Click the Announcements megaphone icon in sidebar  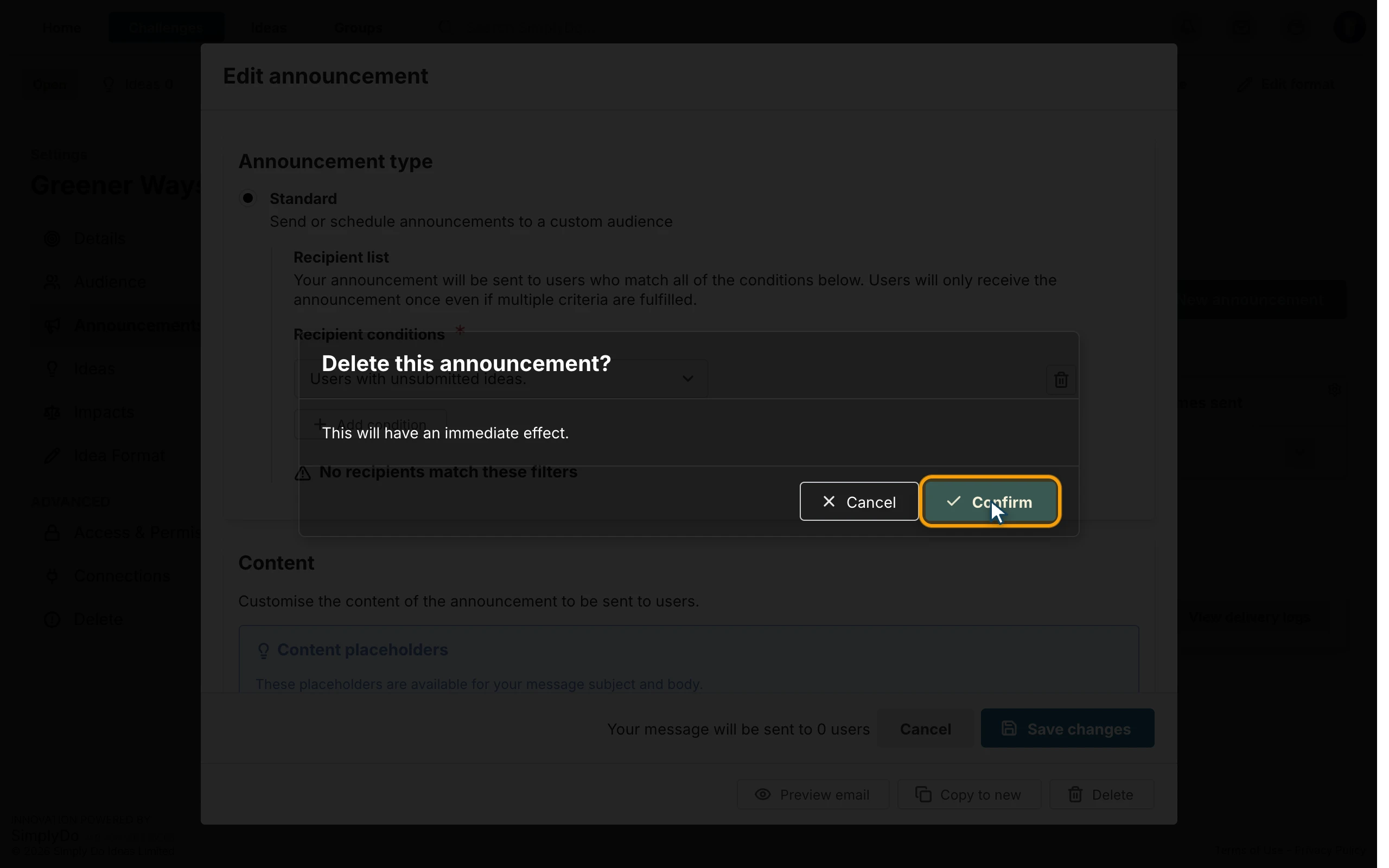coord(52,325)
